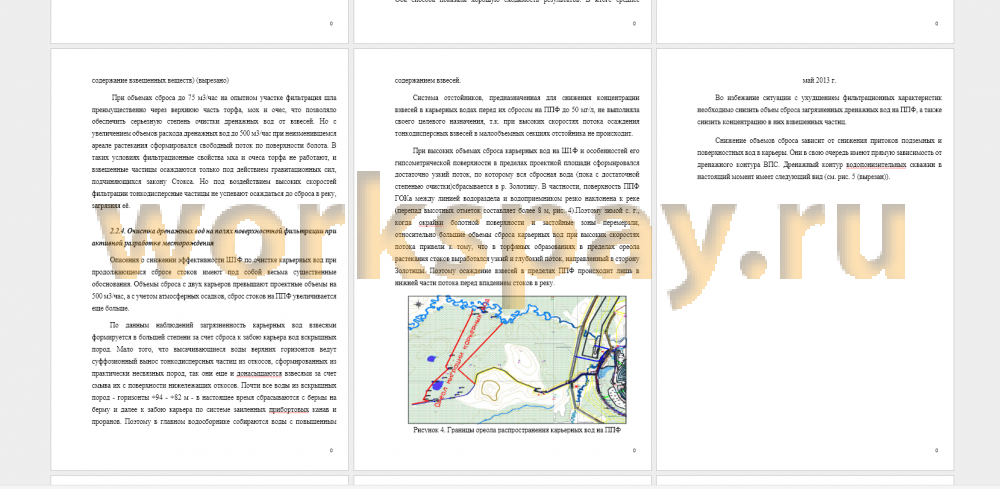Click the paragraph starting "При высоких объемах сброса карьерных"
This screenshot has height=489, width=1000.
click(517, 217)
